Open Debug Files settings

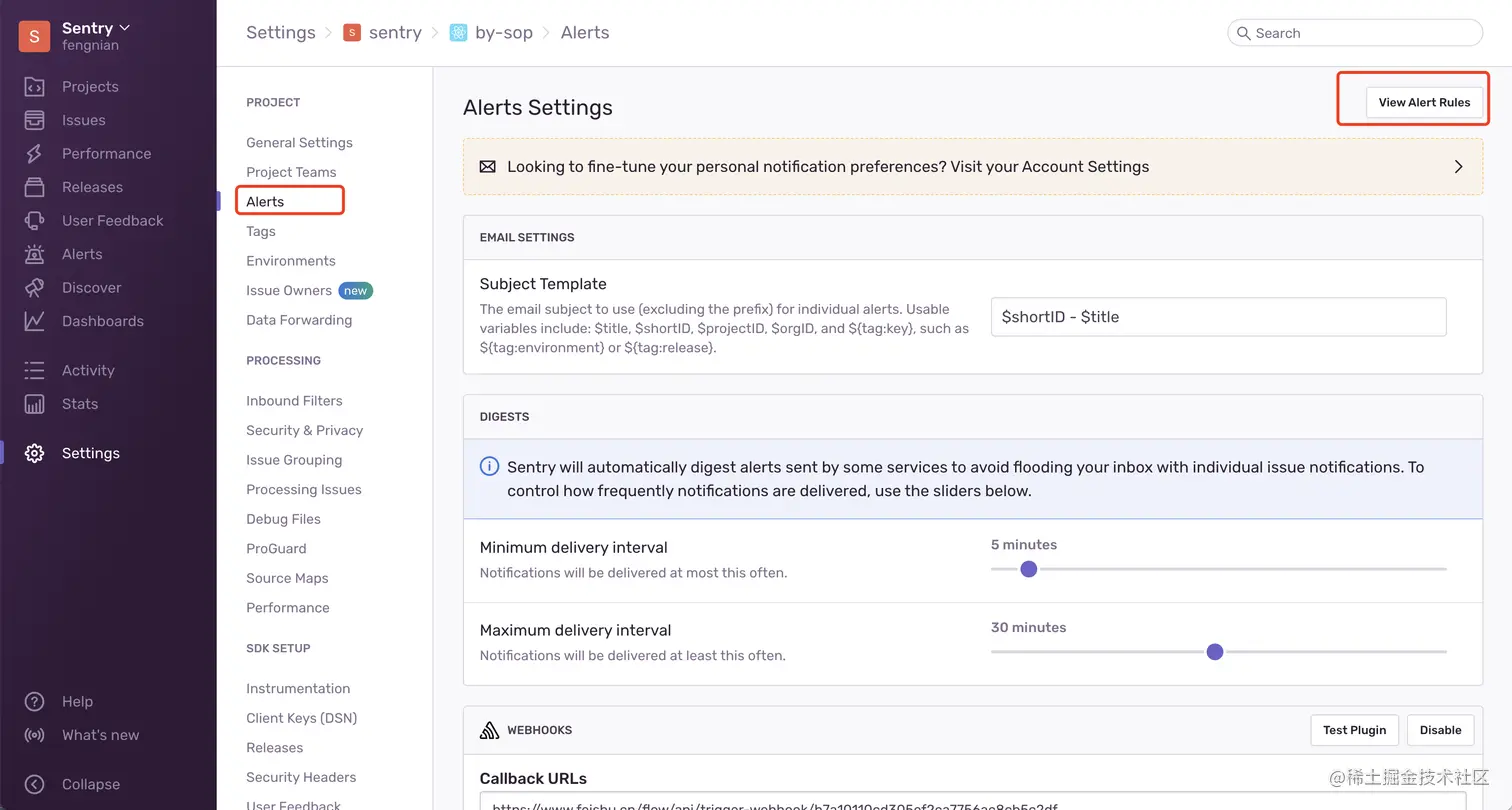(283, 519)
